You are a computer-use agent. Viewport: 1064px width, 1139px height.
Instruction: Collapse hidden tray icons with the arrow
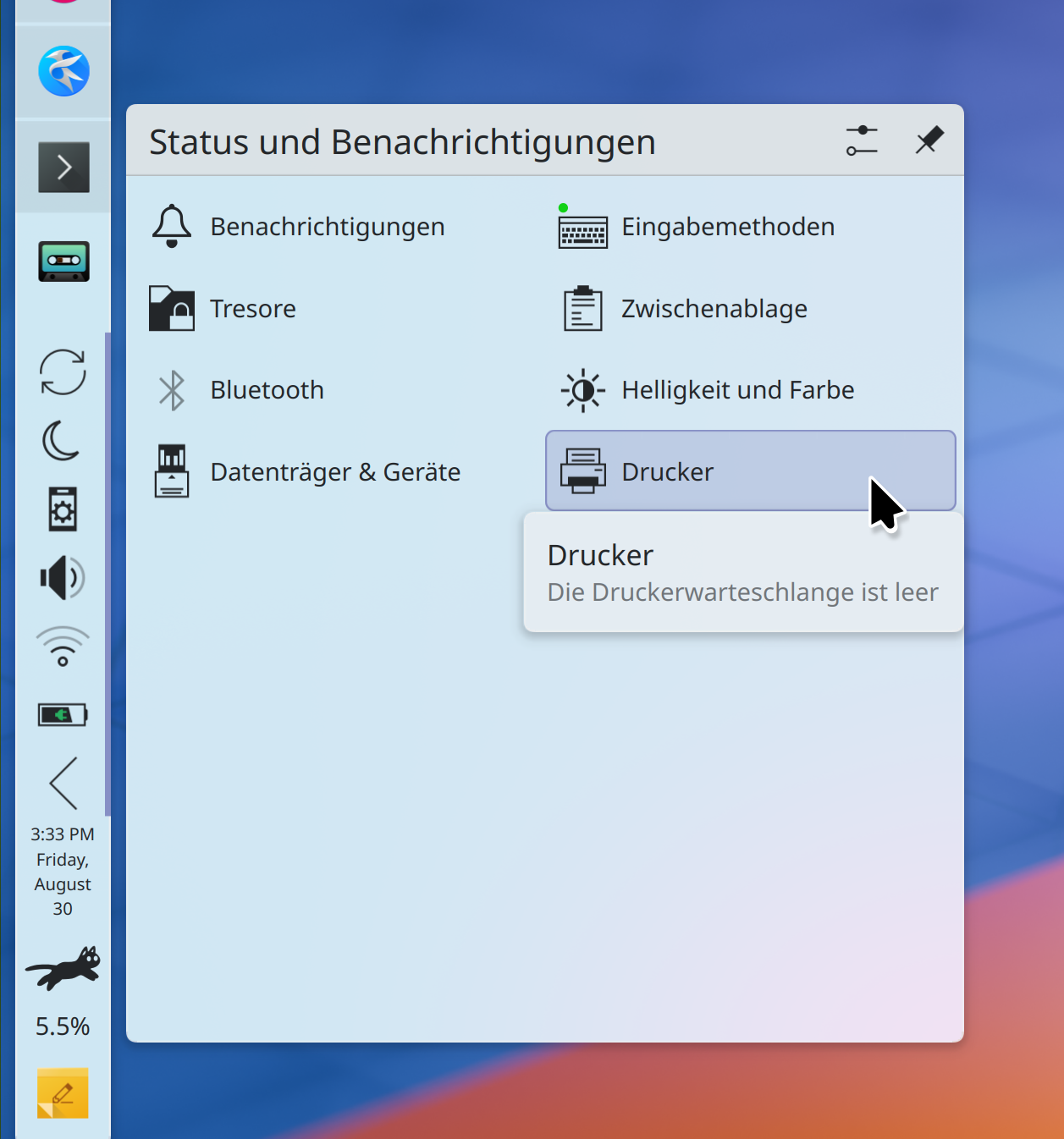pos(63,783)
